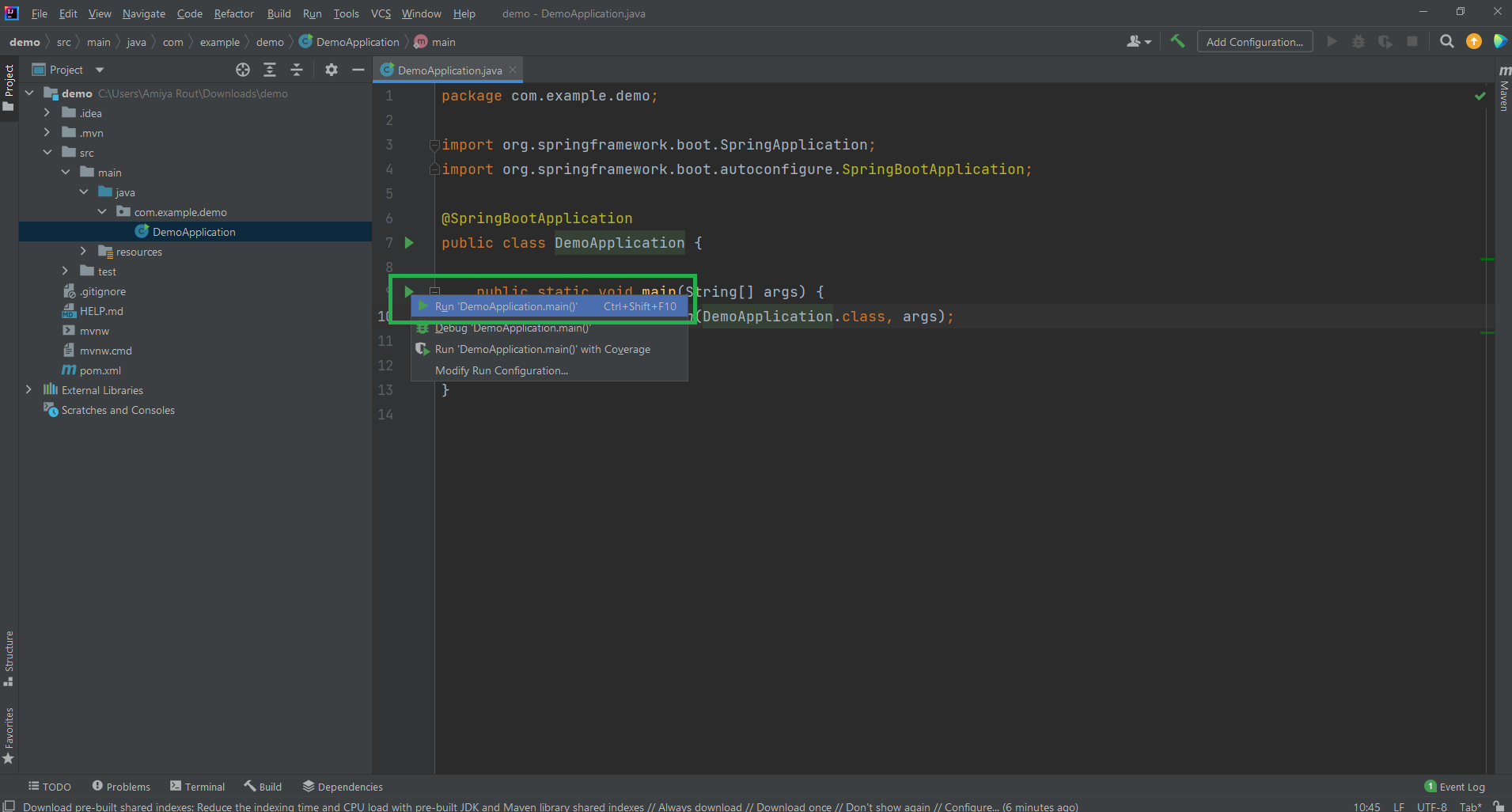Click Collapse All in Project panel
Viewport: 1512px width, 812px height.
(297, 70)
